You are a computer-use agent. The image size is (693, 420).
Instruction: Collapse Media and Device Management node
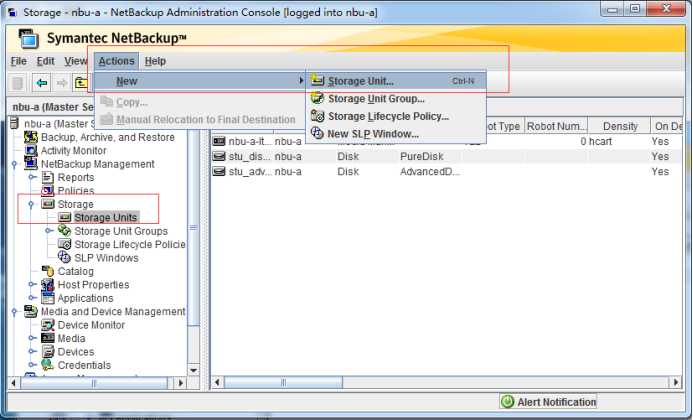pyautogui.click(x=14, y=312)
